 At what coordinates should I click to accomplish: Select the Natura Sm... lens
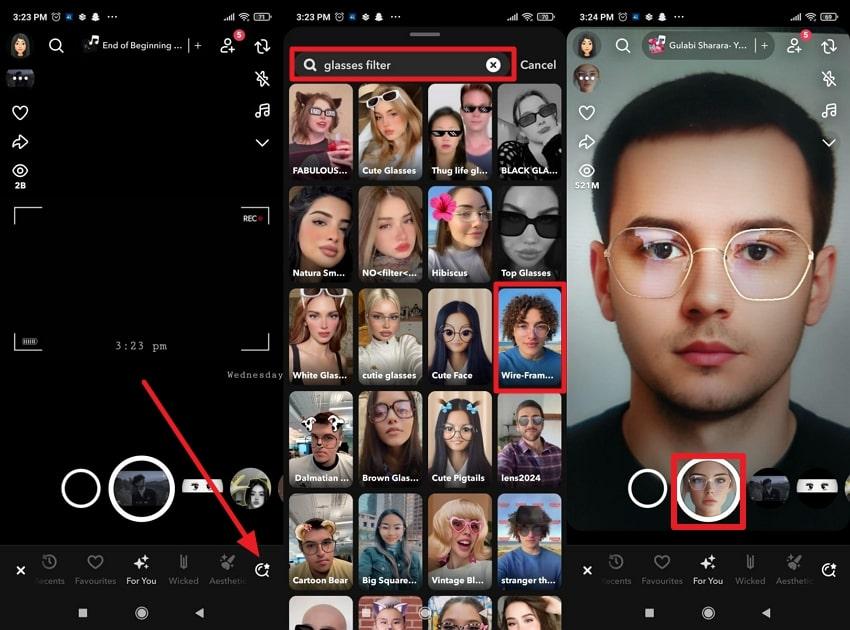tap(321, 233)
